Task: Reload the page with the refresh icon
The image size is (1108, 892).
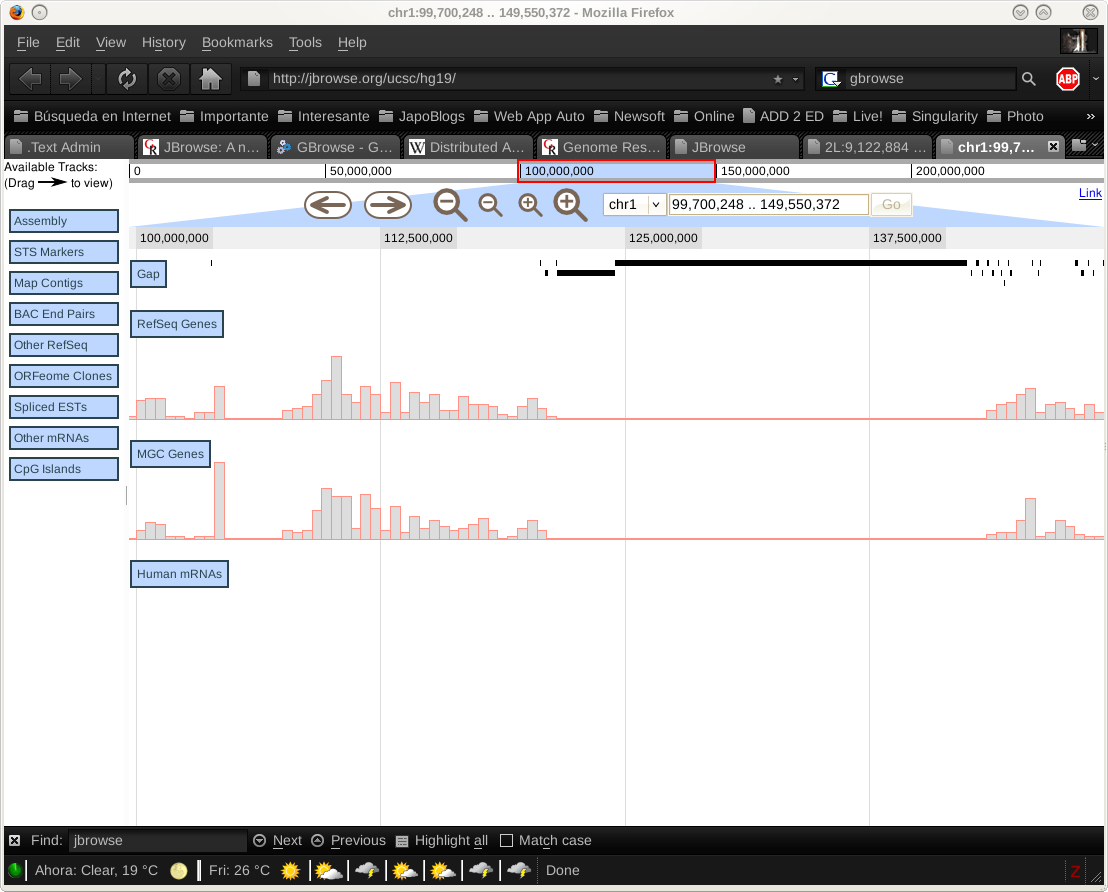Action: [127, 79]
